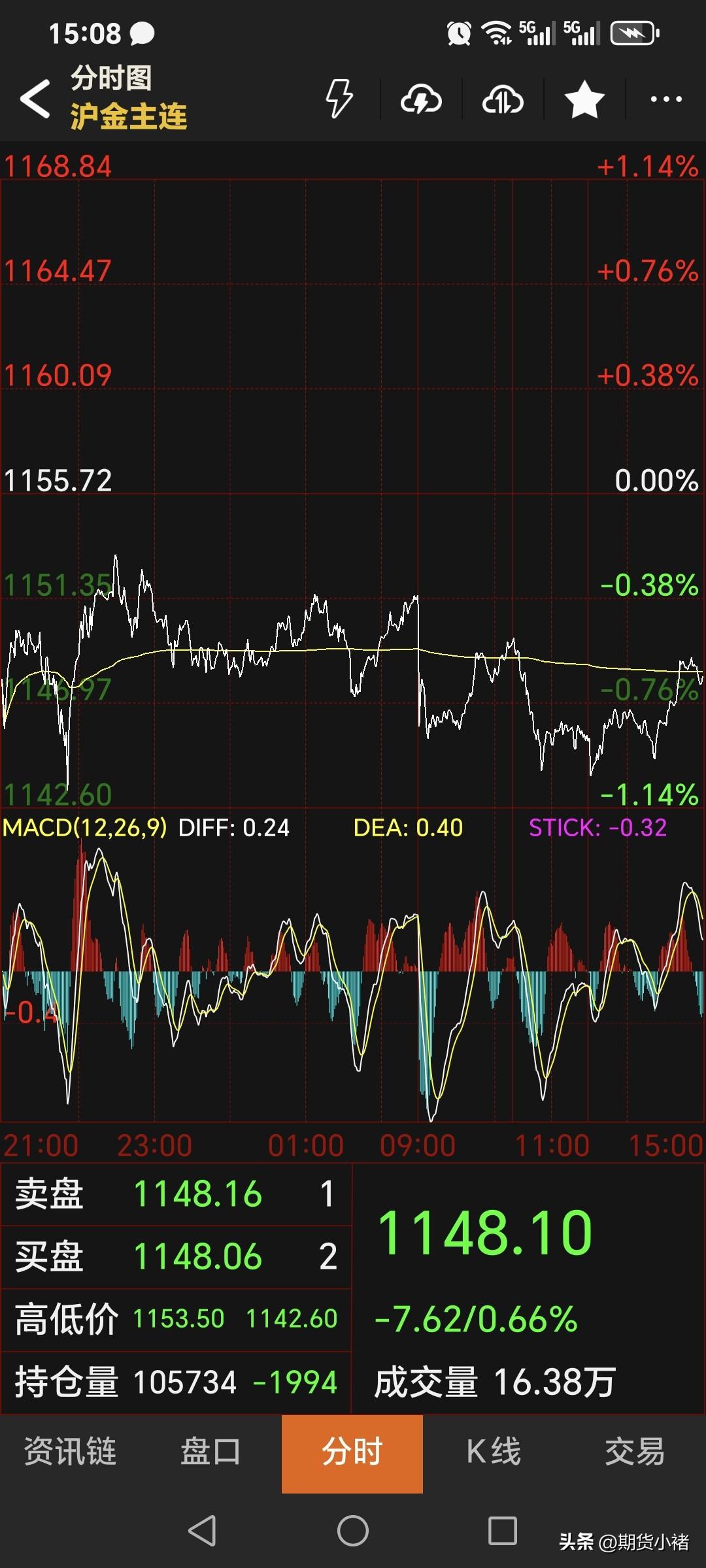Image resolution: width=706 pixels, height=1568 pixels.
Task: Tap the Android home circle button
Action: pyautogui.click(x=353, y=1530)
